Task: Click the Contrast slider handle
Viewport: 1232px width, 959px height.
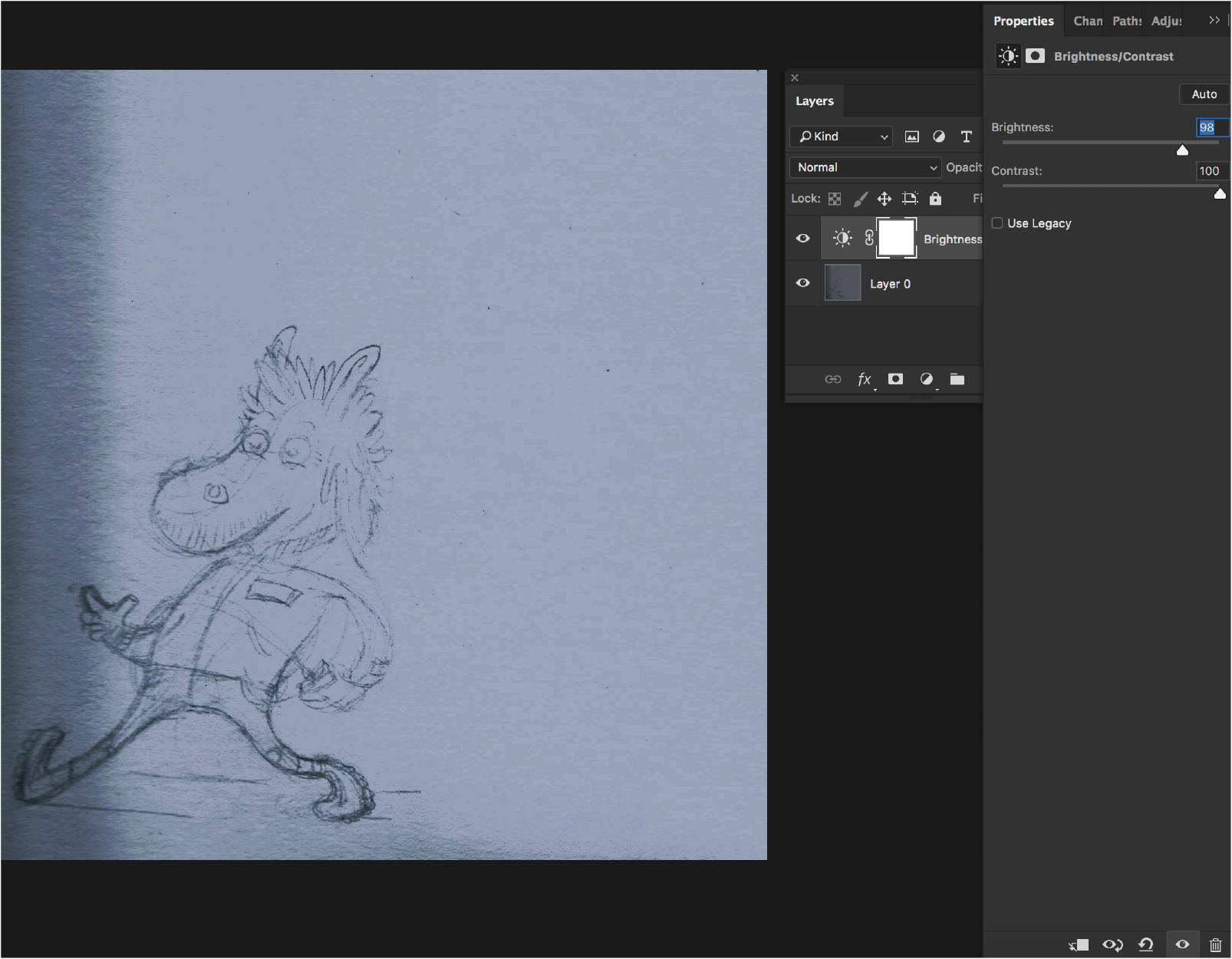Action: click(1220, 194)
